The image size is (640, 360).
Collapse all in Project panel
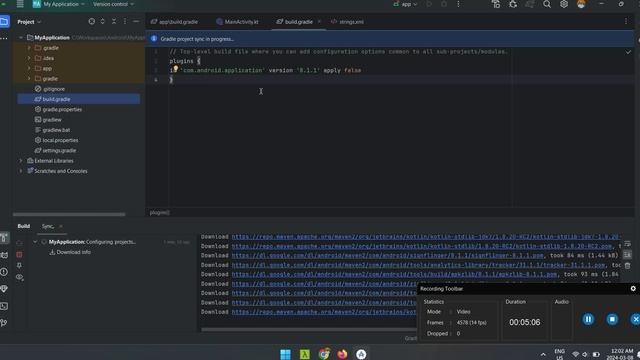pyautogui.click(x=114, y=22)
